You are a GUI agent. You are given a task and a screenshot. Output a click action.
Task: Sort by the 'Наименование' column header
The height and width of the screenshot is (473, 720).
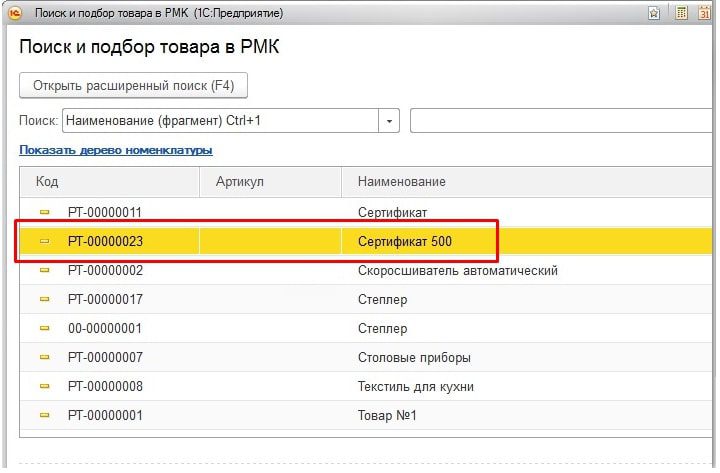coord(401,181)
